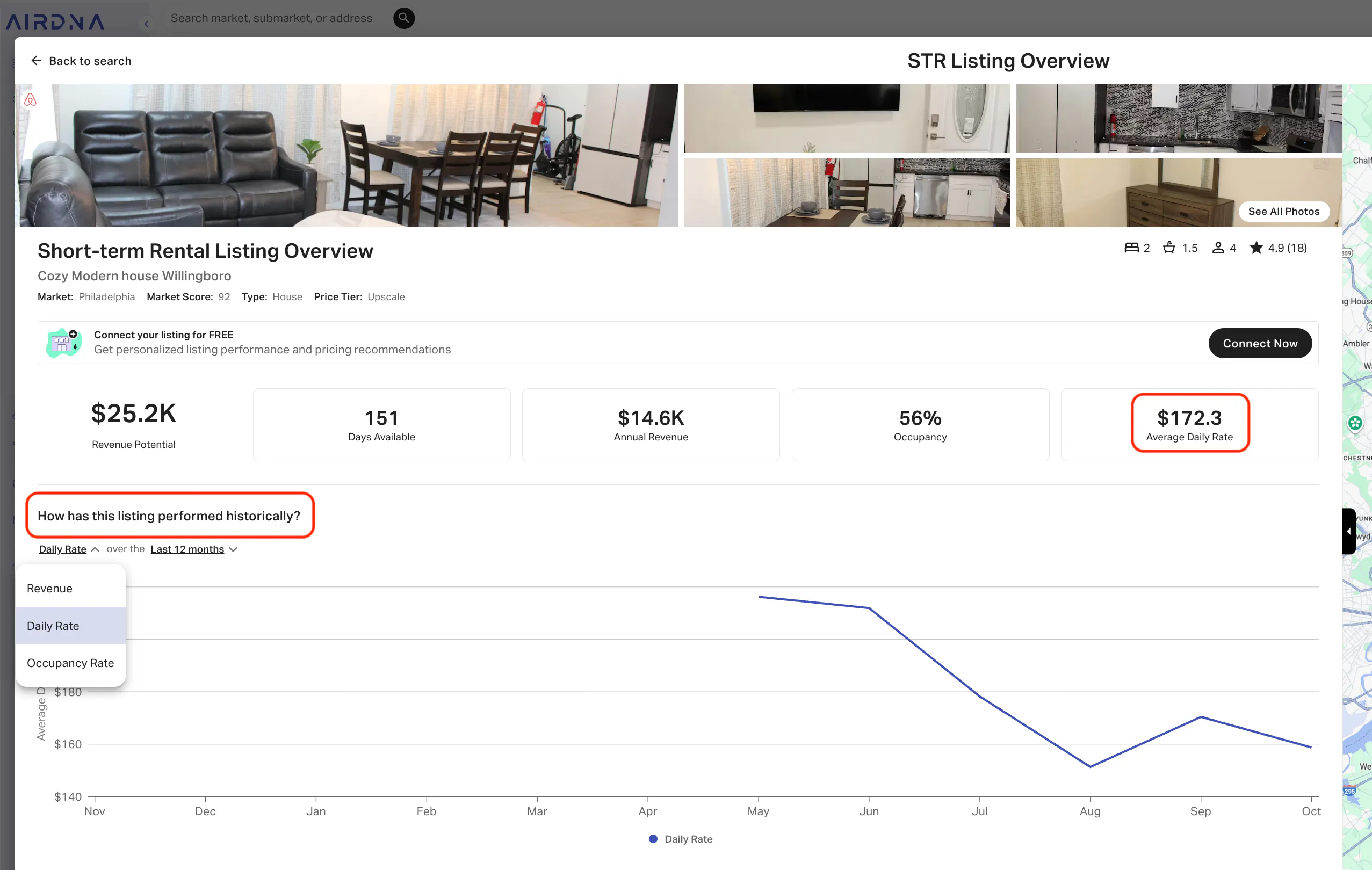Select Revenue from the metric menu
Image resolution: width=1372 pixels, height=870 pixels.
71,589
